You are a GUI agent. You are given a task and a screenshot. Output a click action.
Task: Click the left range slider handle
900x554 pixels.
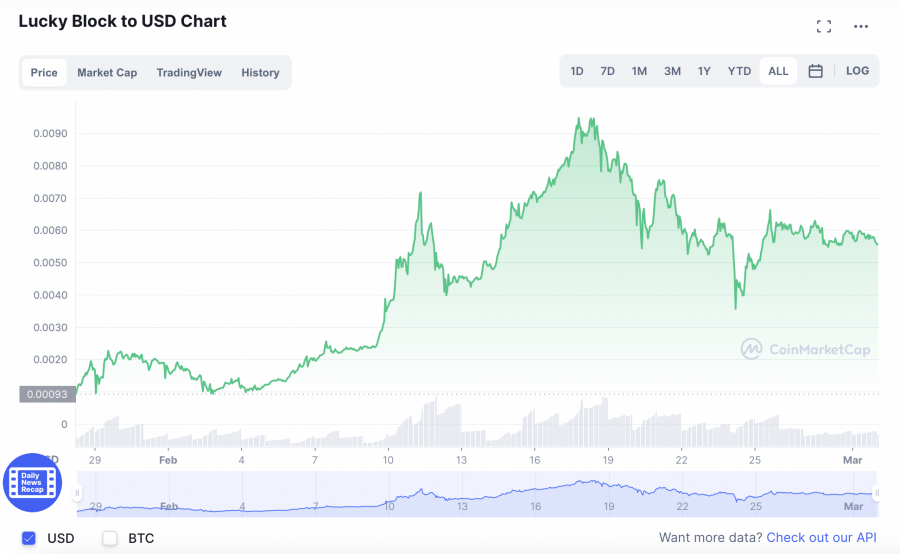[78, 493]
